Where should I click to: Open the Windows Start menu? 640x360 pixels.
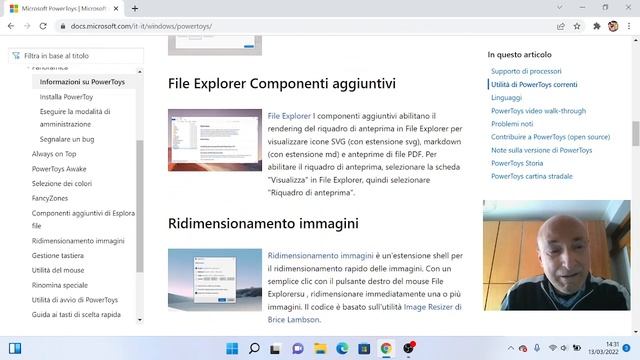[232, 348]
